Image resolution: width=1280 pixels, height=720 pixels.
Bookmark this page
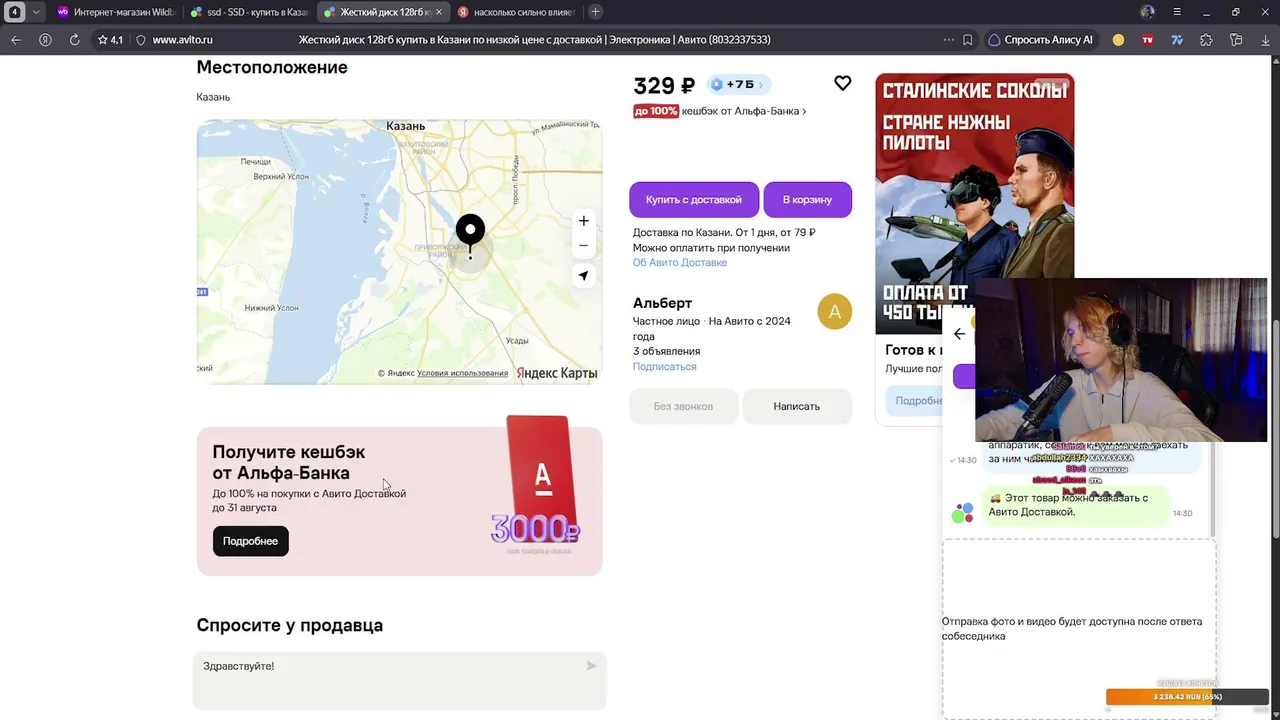[968, 40]
